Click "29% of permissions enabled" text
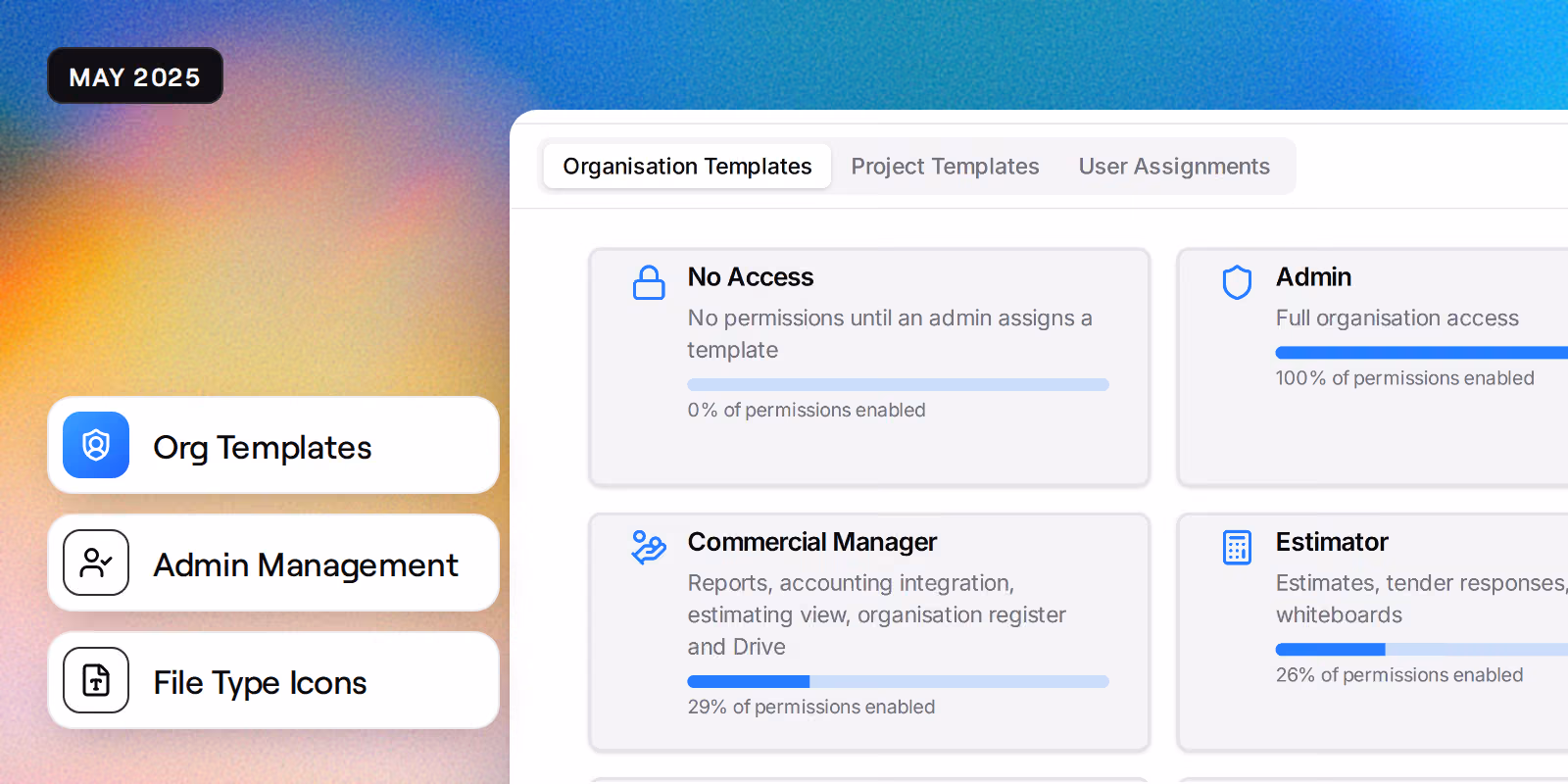1568x784 pixels. click(811, 707)
